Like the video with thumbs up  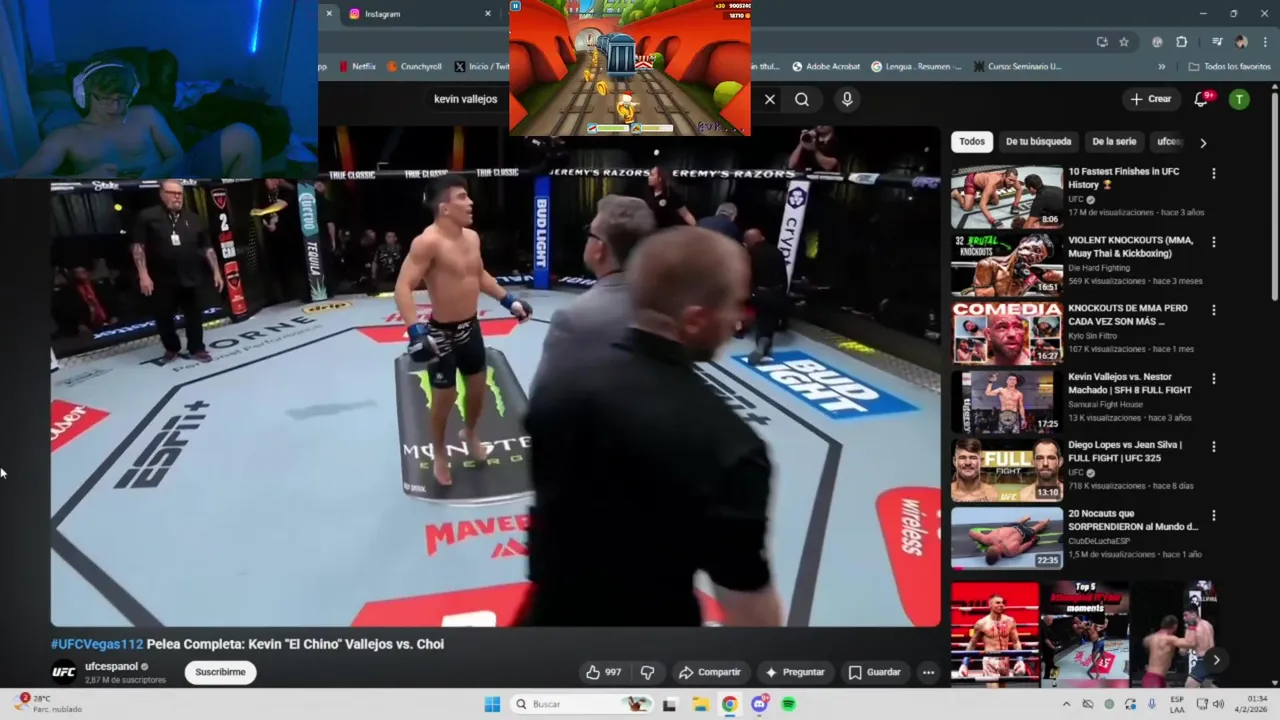coord(603,672)
